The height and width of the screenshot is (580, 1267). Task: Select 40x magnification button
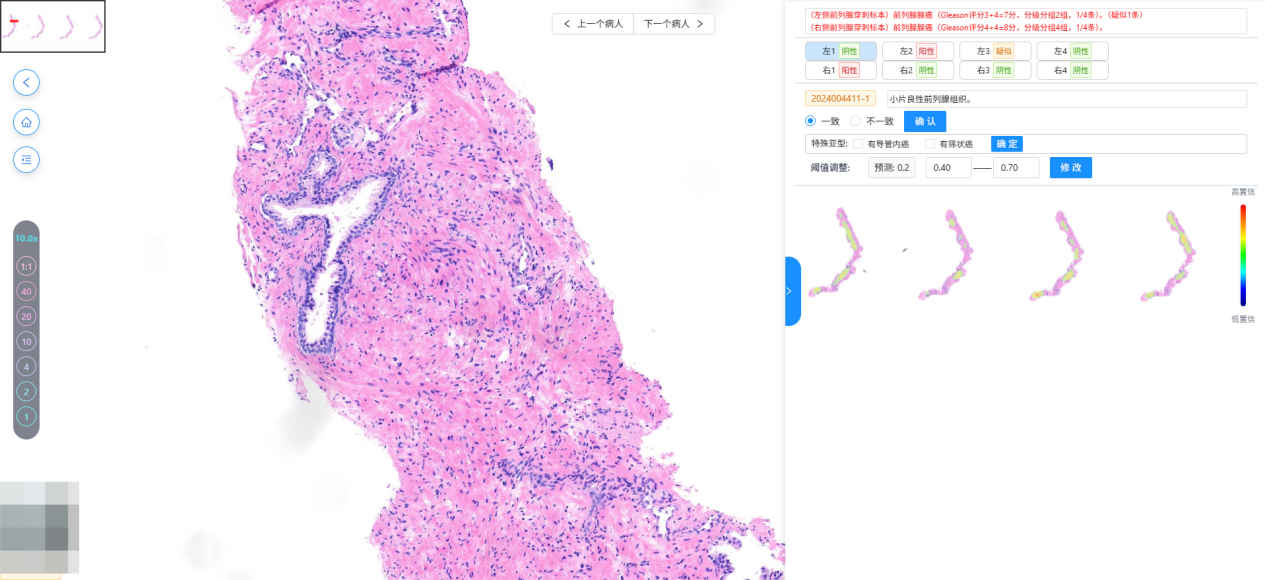click(x=26, y=292)
